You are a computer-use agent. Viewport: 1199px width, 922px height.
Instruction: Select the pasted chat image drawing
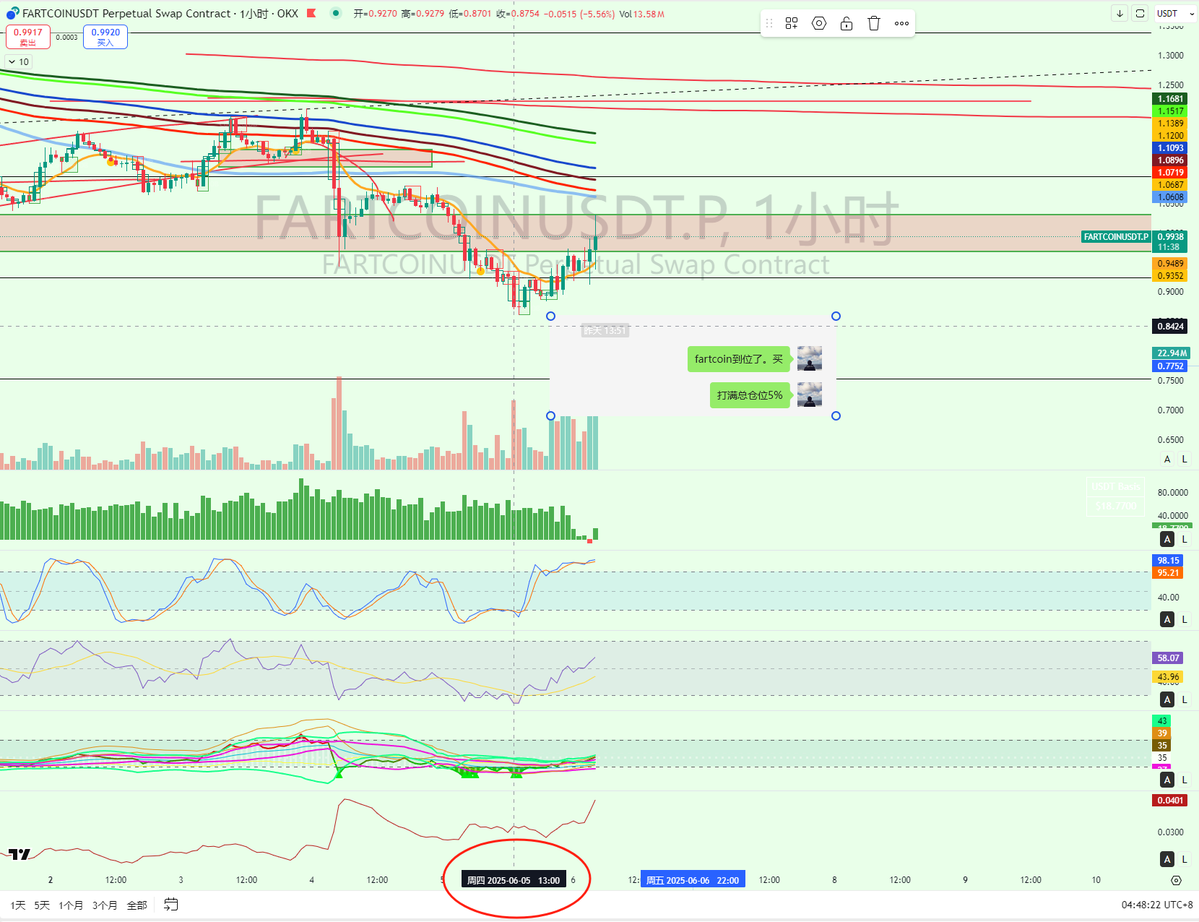(x=693, y=365)
